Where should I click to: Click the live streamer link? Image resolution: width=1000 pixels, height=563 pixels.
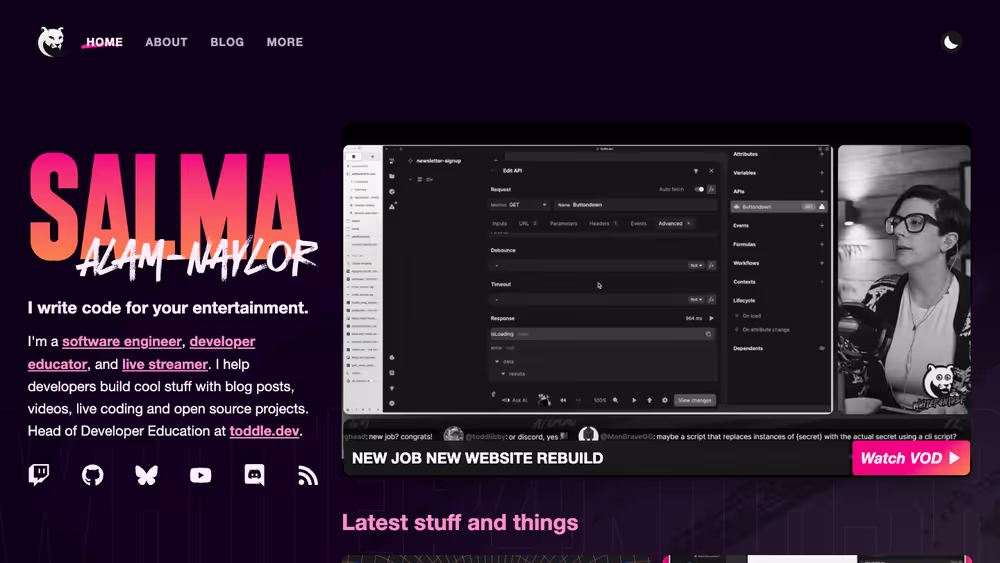coord(165,364)
